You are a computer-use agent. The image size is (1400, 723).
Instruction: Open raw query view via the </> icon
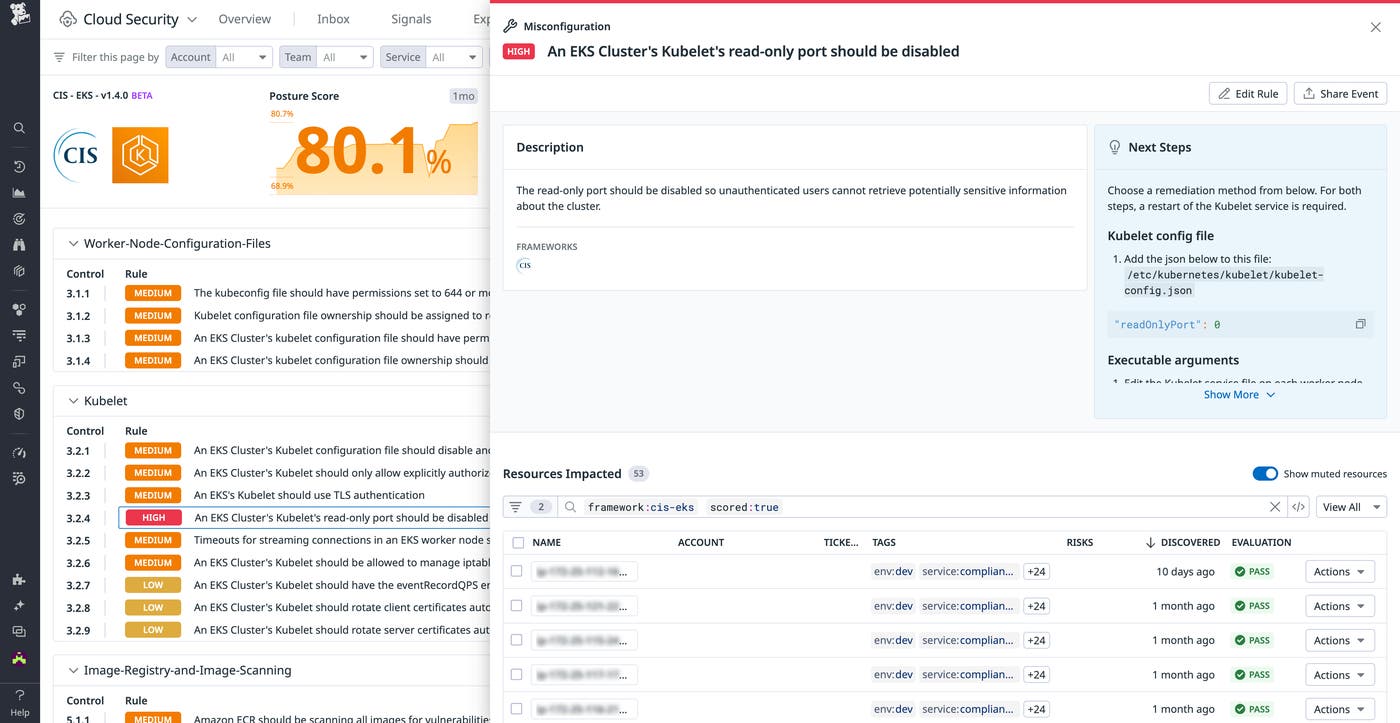coord(1298,506)
